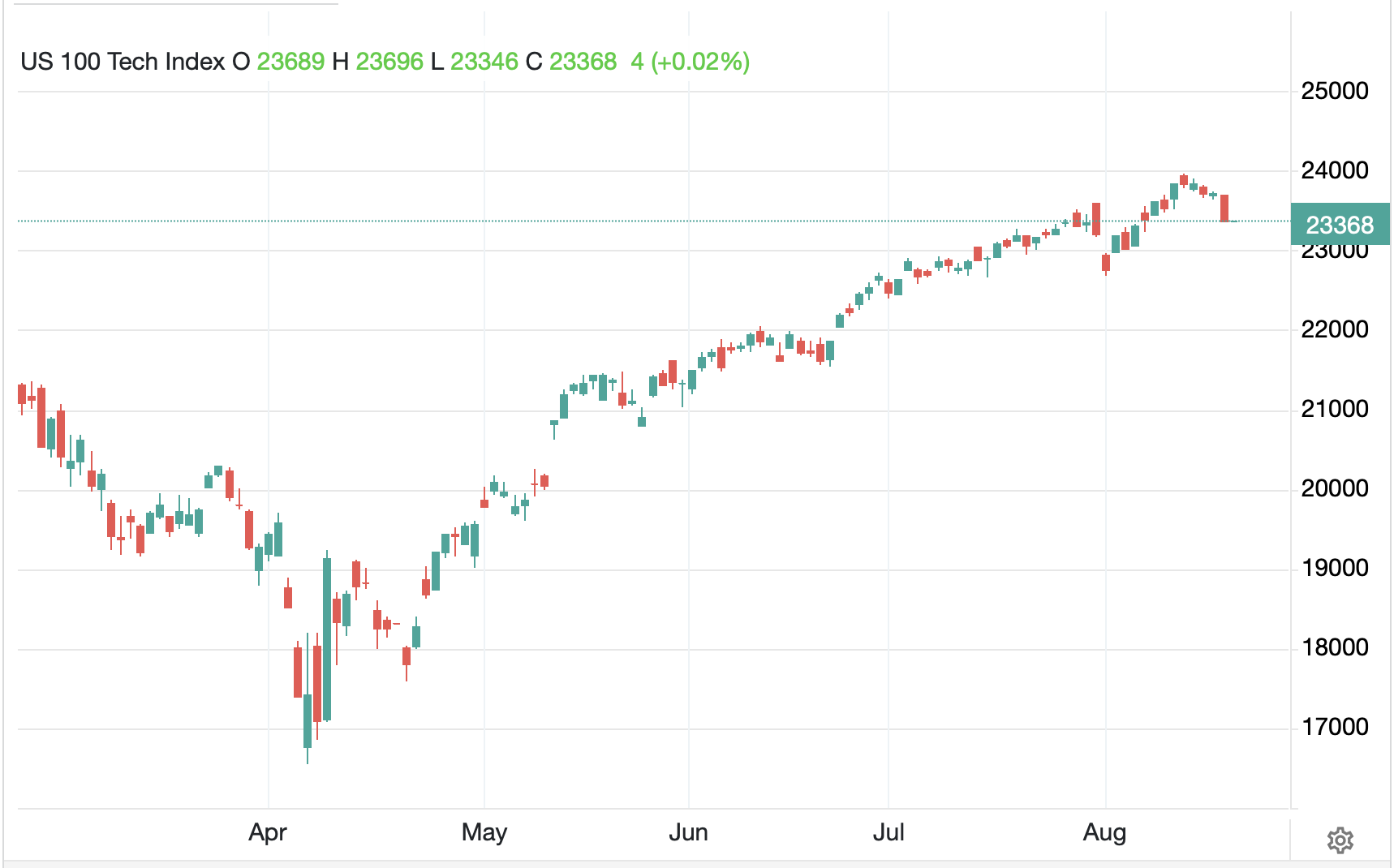
Task: Click the 18000 price axis label
Action: (1335, 647)
